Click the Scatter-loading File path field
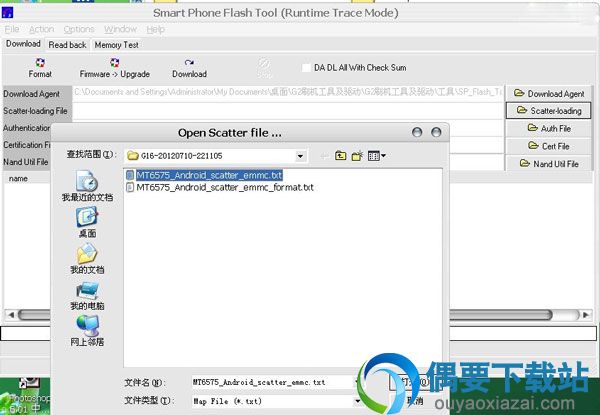Screen dimensions: 600x415 (288, 111)
